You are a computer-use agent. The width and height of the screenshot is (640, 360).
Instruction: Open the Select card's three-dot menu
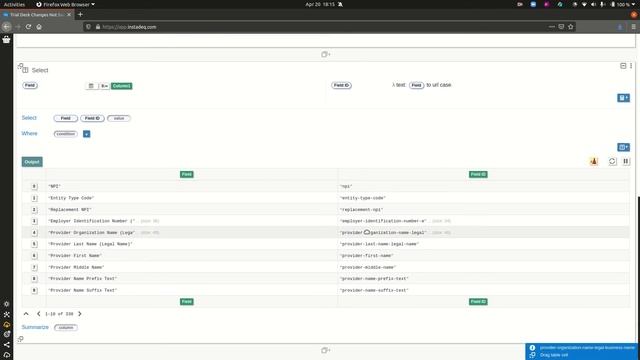click(x=631, y=66)
